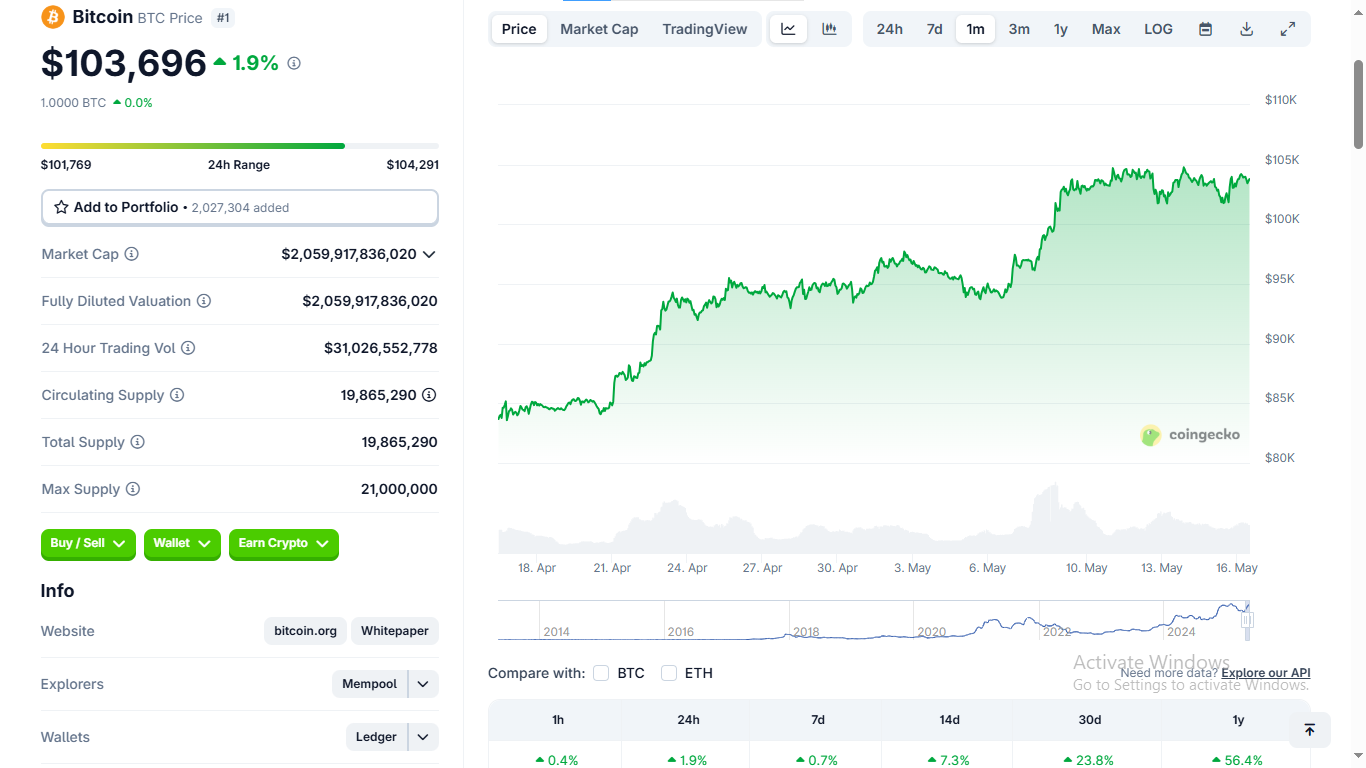The image size is (1366, 768).
Task: Open the Mempool explorer link
Action: [370, 684]
